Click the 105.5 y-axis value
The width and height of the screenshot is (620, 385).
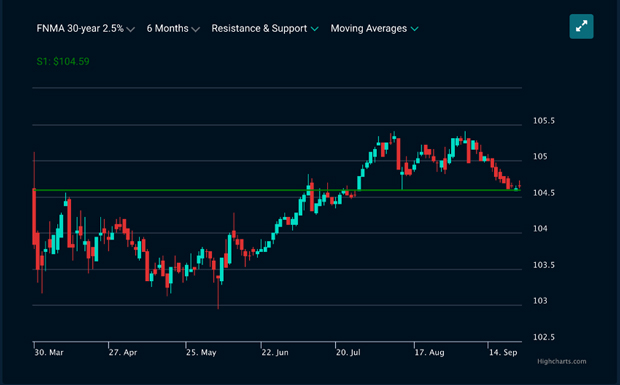click(x=544, y=121)
